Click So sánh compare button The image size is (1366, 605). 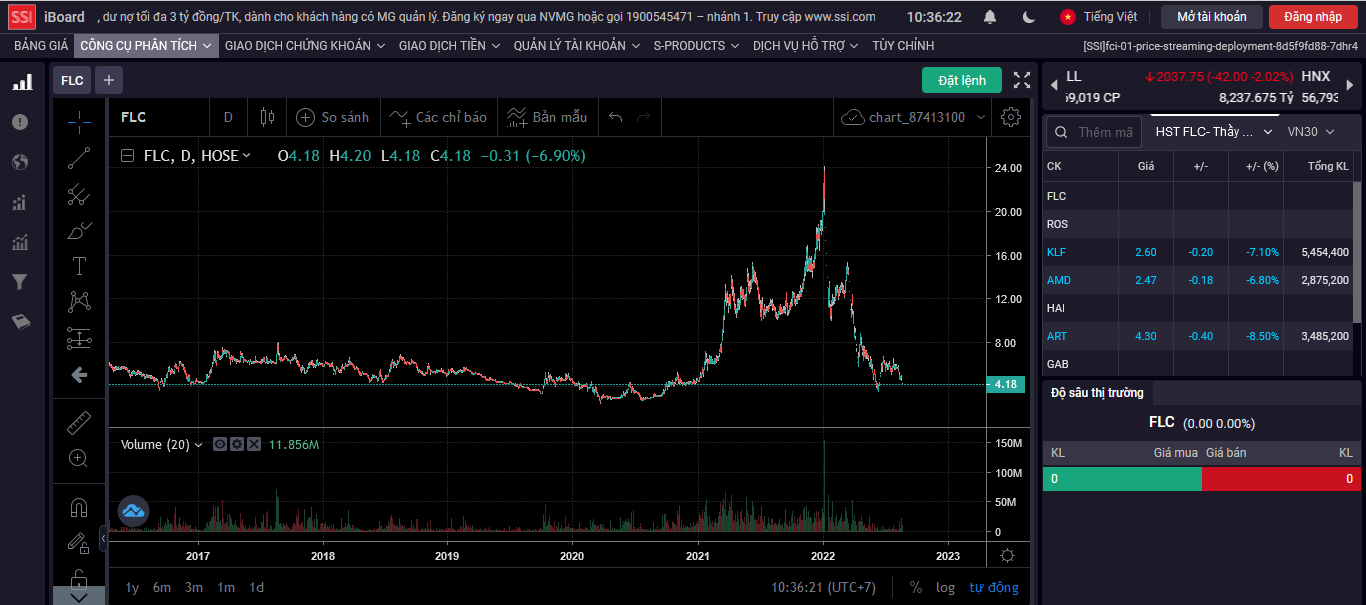[x=334, y=117]
